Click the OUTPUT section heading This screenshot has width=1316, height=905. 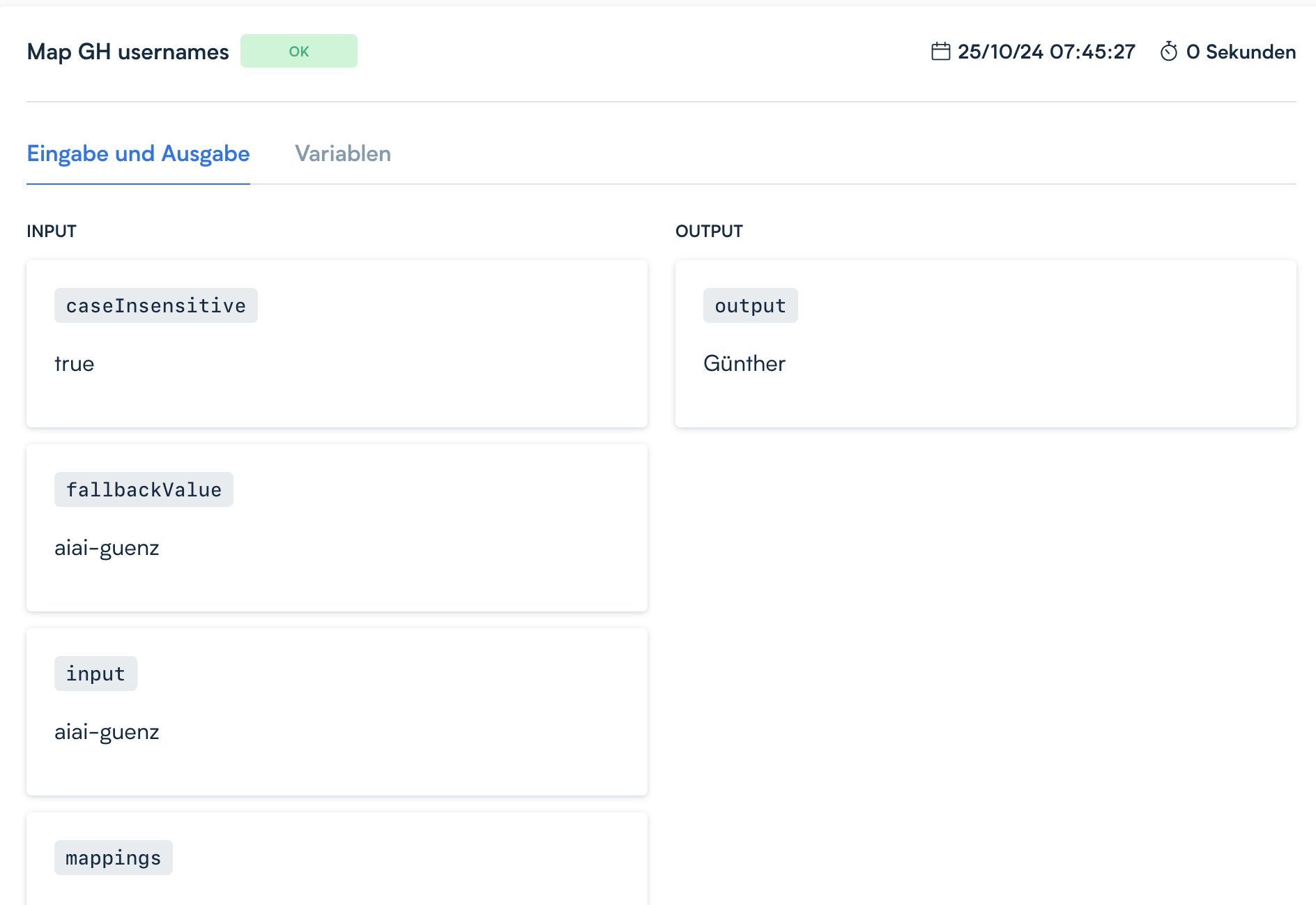click(709, 231)
